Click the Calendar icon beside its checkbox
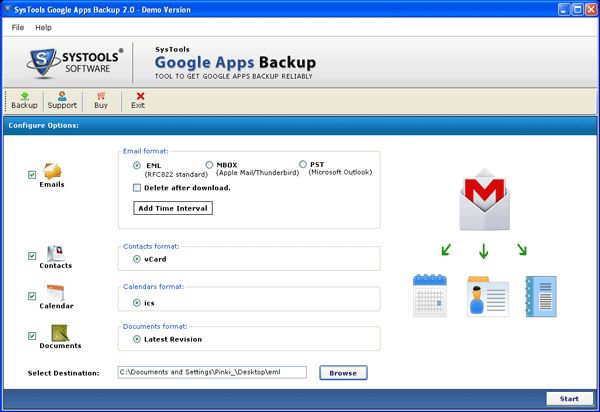 (x=56, y=293)
